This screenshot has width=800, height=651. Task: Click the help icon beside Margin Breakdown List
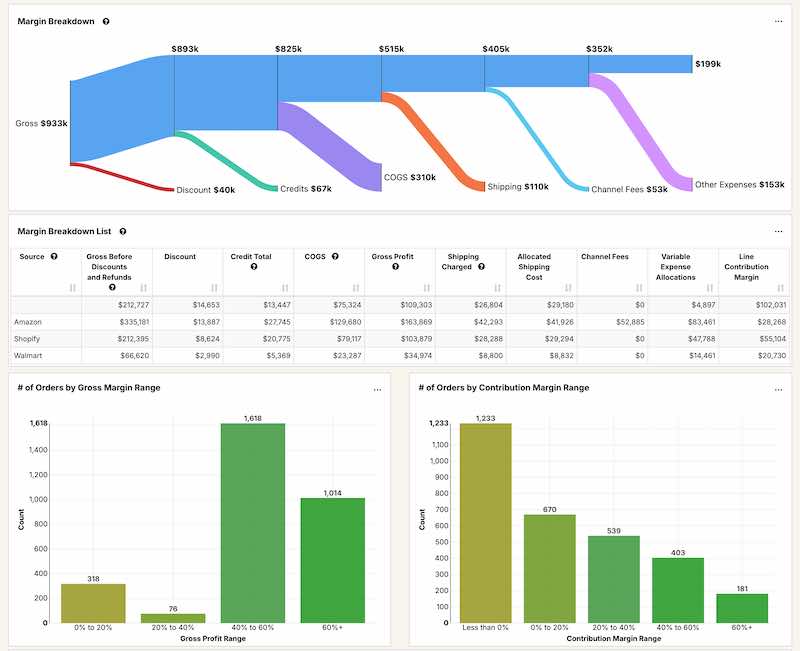pyautogui.click(x=122, y=231)
